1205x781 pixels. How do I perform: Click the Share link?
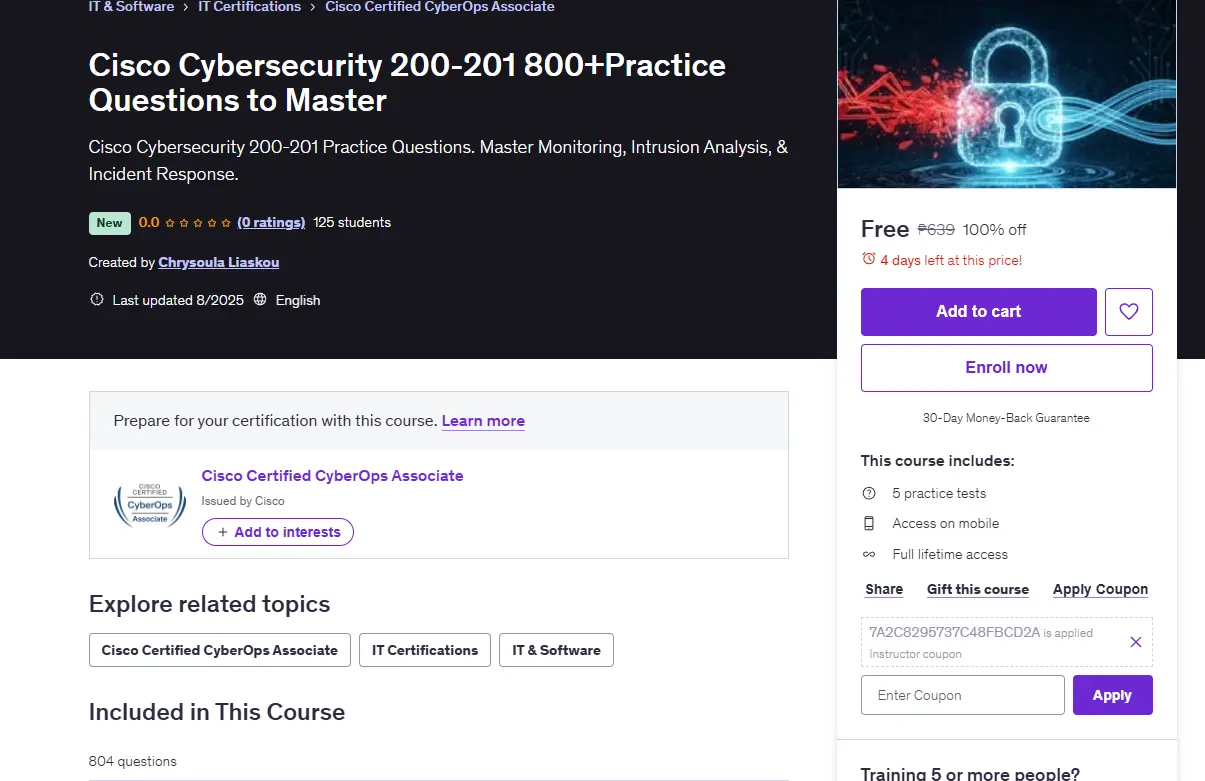884,590
